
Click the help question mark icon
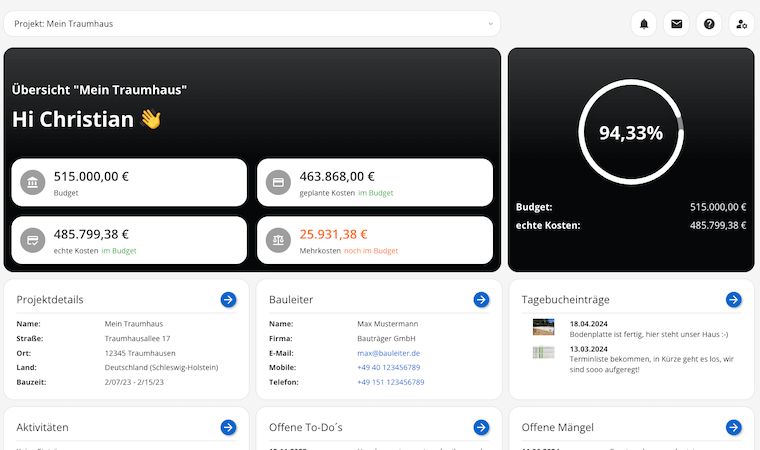tap(709, 24)
